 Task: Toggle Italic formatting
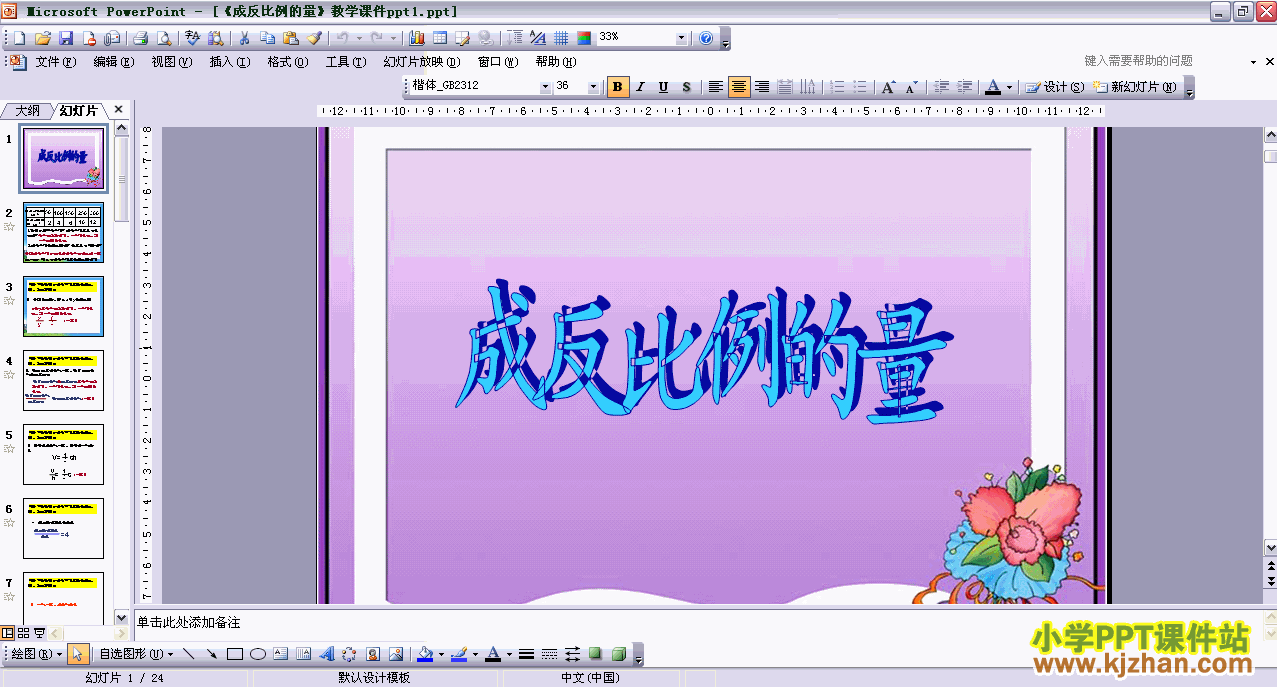coord(641,87)
